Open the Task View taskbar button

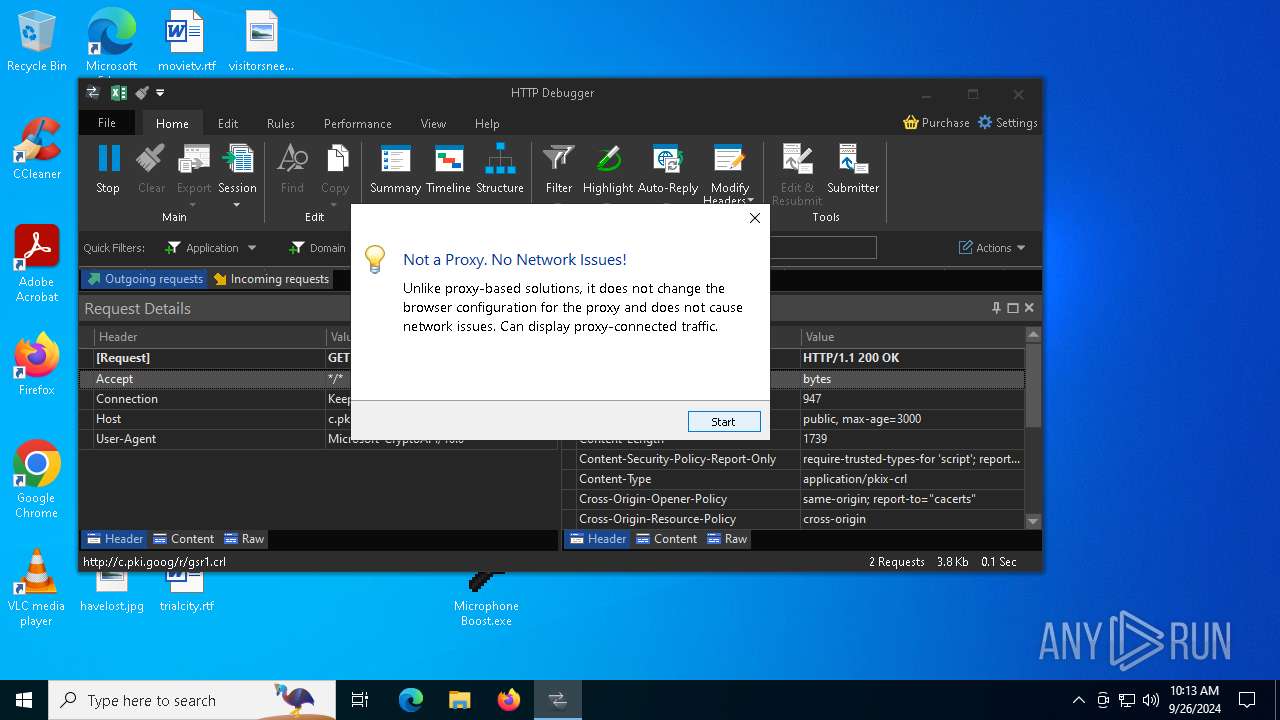[x=360, y=700]
